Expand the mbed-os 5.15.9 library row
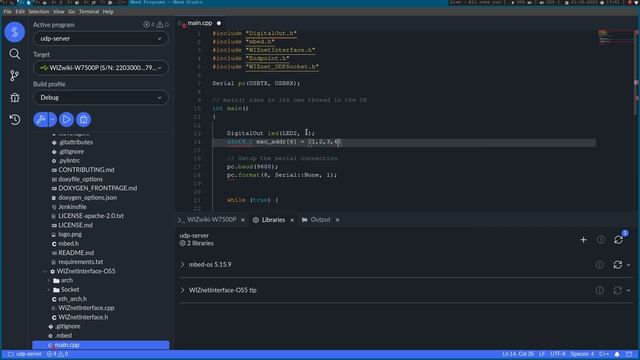The image size is (640, 360). point(182,264)
